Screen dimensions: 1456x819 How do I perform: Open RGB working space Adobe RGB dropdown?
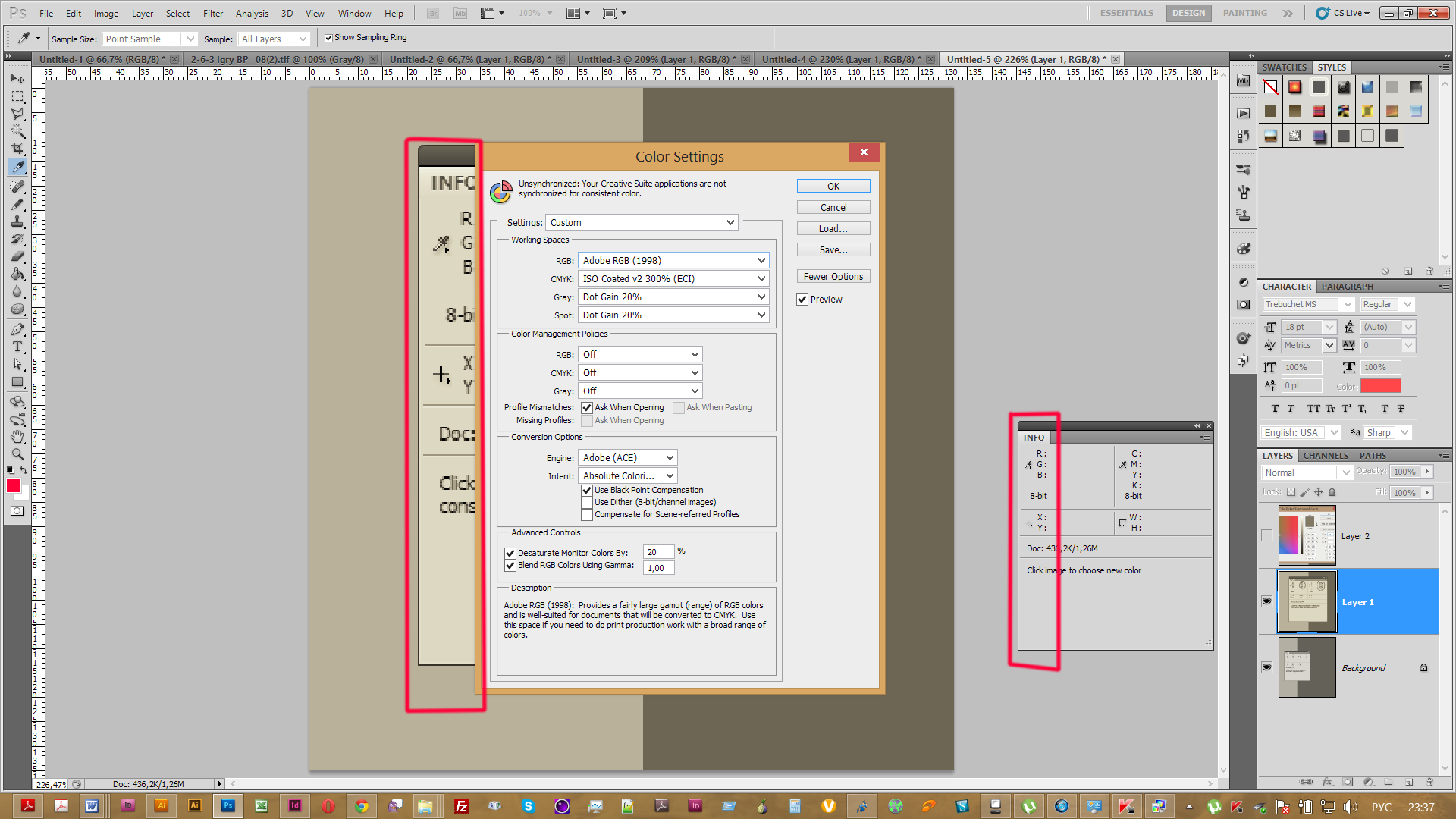pyautogui.click(x=673, y=260)
